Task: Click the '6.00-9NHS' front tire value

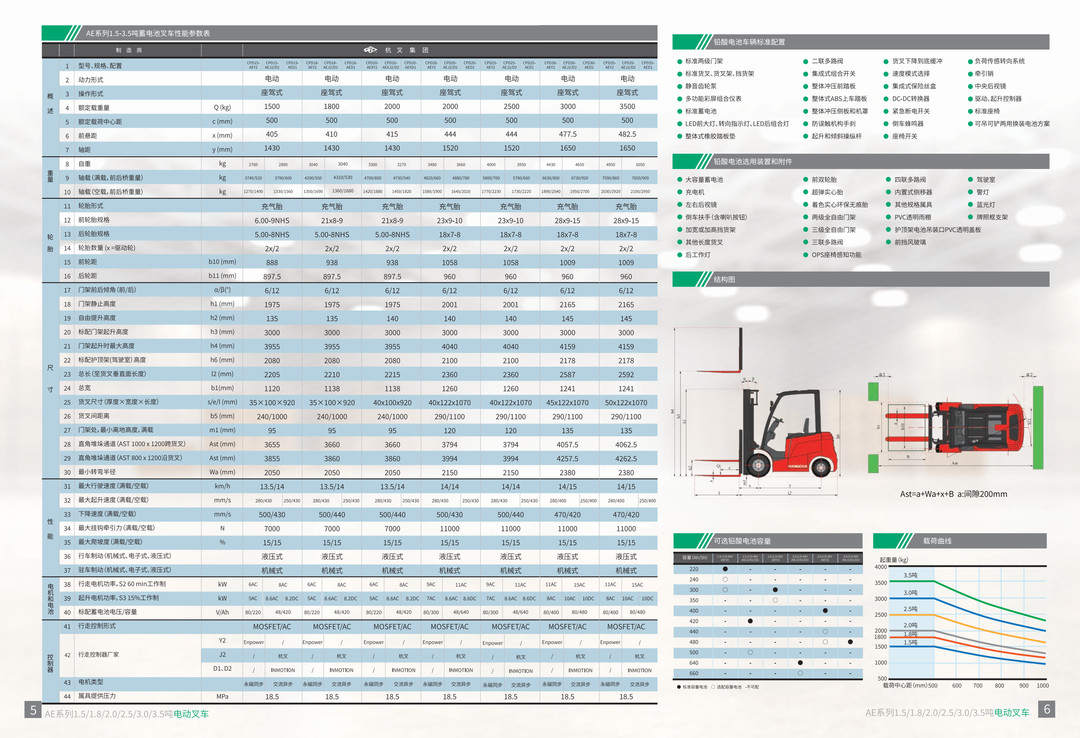Action: tap(272, 221)
